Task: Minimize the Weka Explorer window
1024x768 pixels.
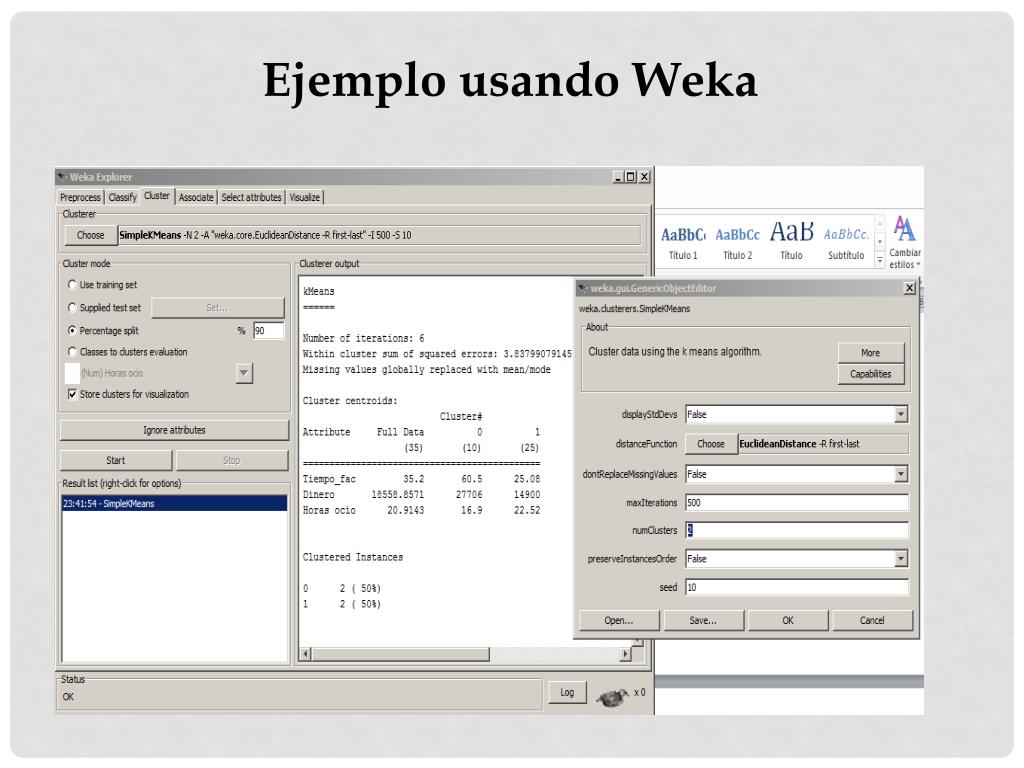Action: coord(618,177)
